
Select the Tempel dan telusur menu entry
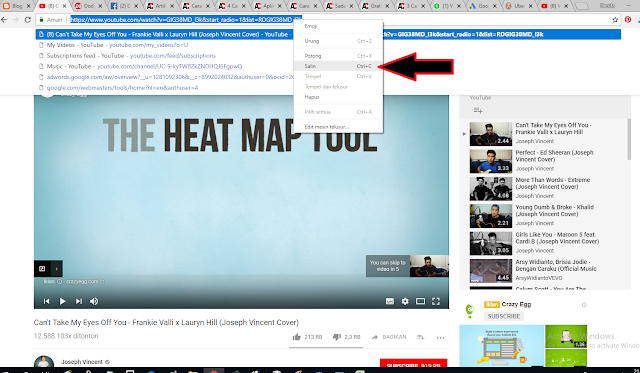tap(338, 87)
